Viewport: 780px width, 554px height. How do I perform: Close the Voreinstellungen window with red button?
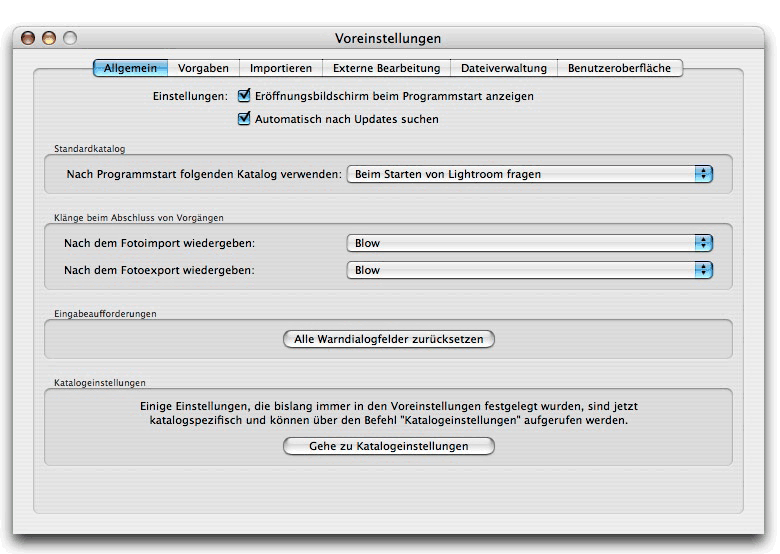(x=28, y=38)
